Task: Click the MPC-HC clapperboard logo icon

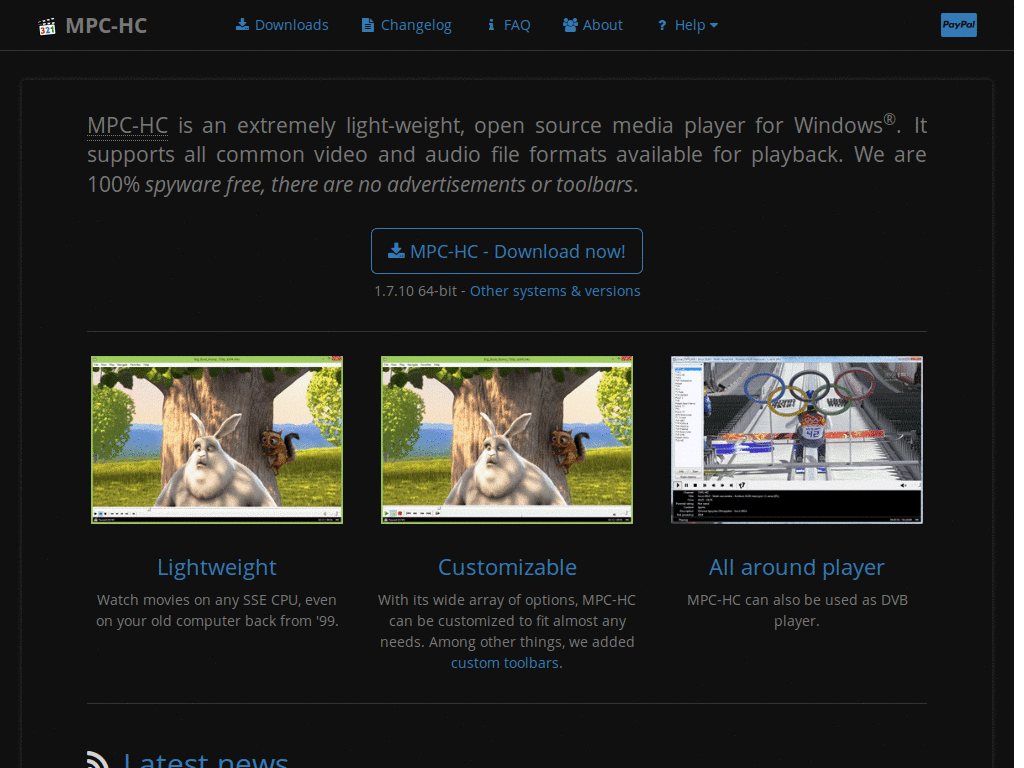Action: tap(47, 26)
